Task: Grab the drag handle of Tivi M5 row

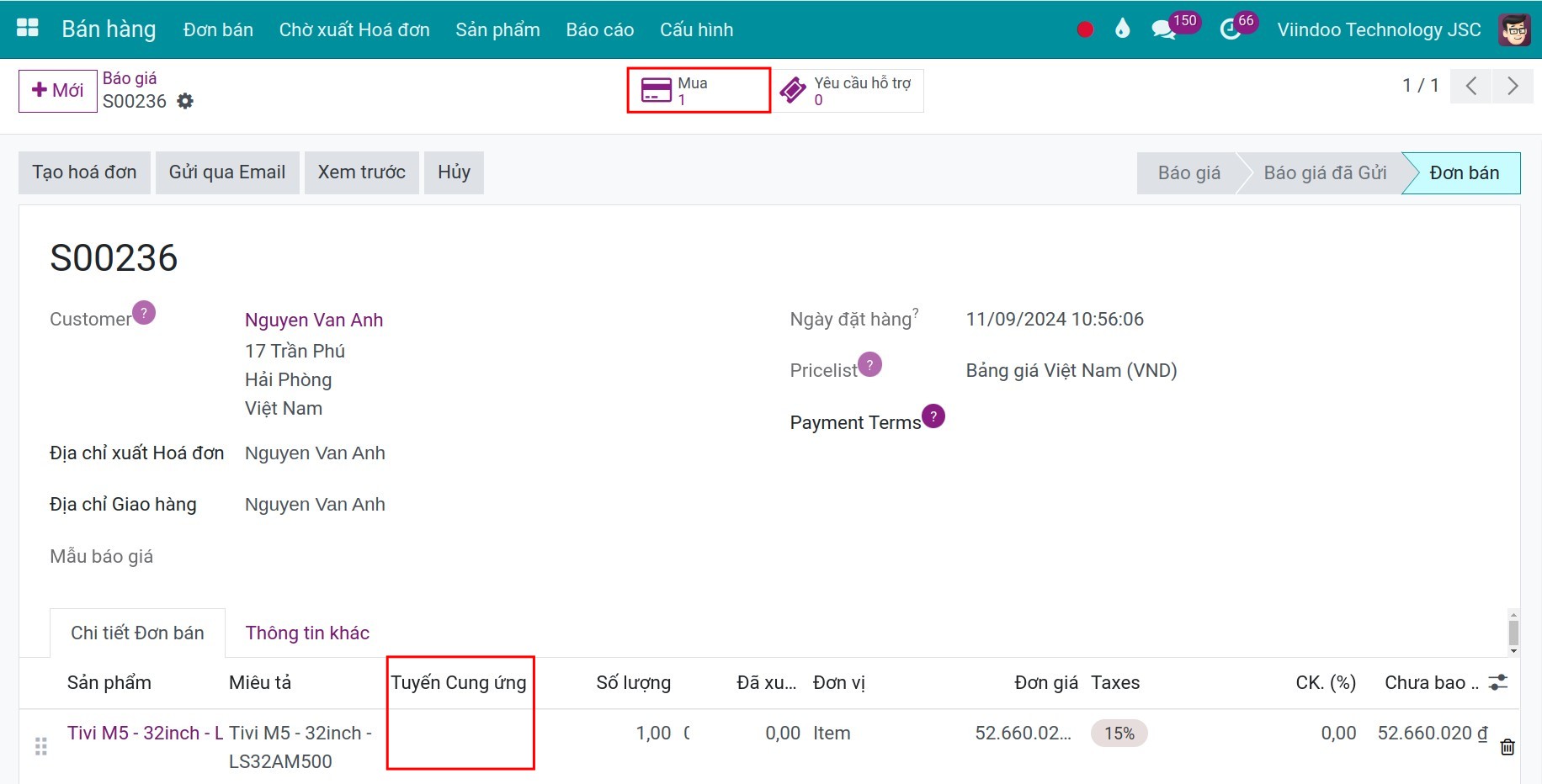Action: click(x=40, y=746)
